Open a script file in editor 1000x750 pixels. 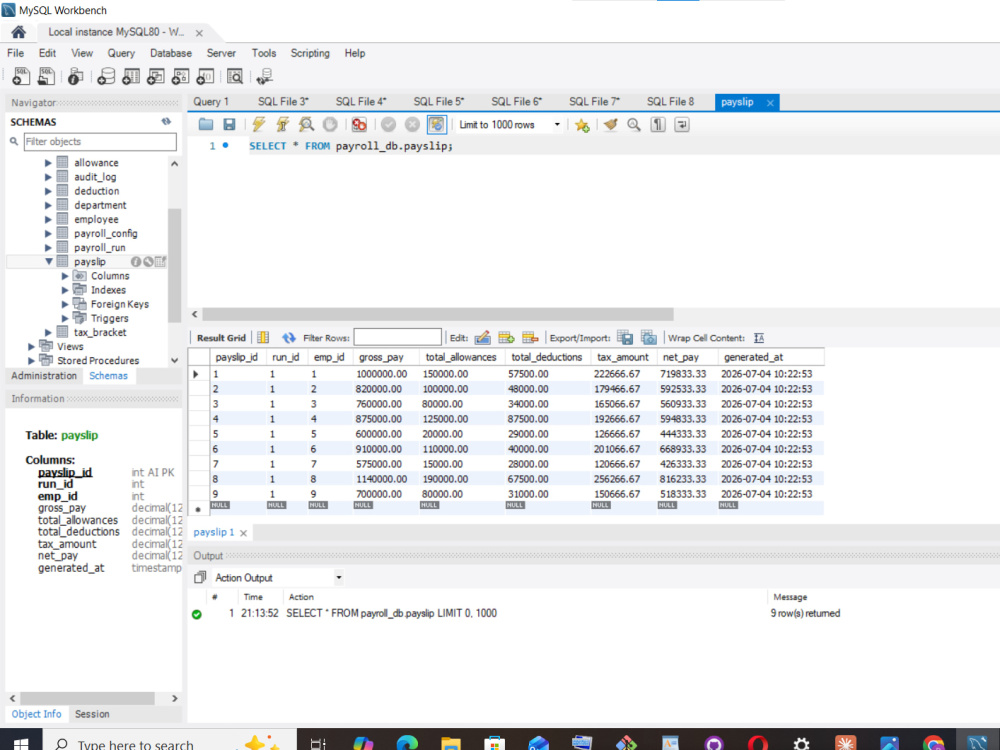click(205, 124)
